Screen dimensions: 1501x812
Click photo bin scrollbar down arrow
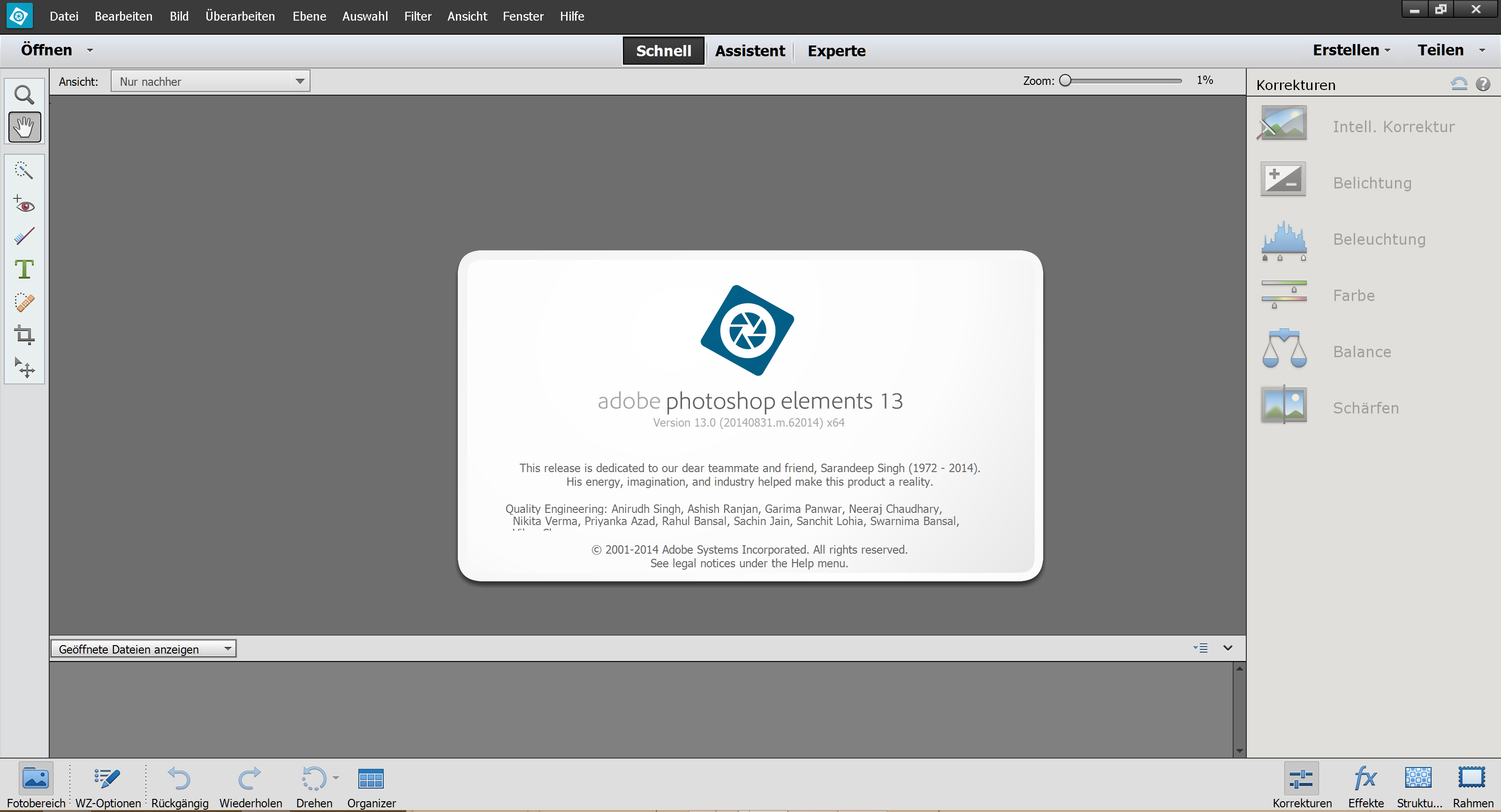[x=1239, y=751]
